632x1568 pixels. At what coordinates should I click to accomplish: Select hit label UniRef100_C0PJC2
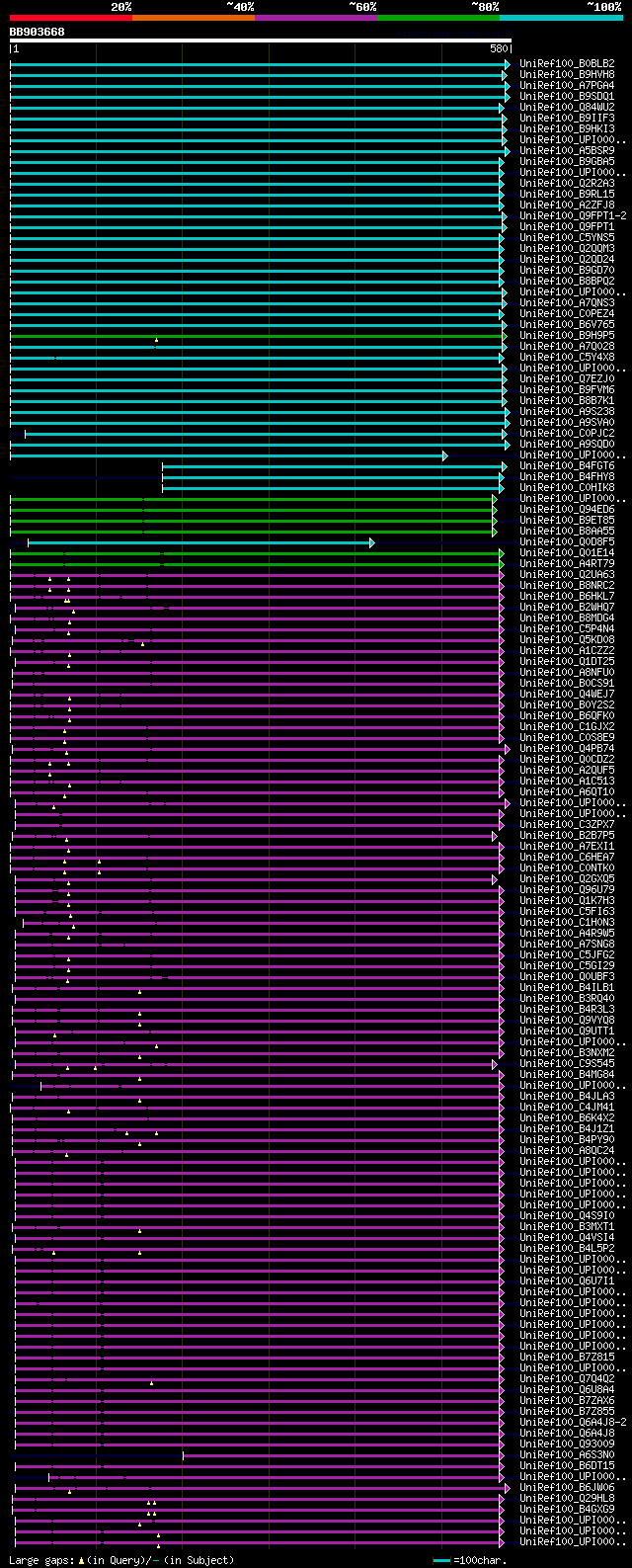coord(567,433)
